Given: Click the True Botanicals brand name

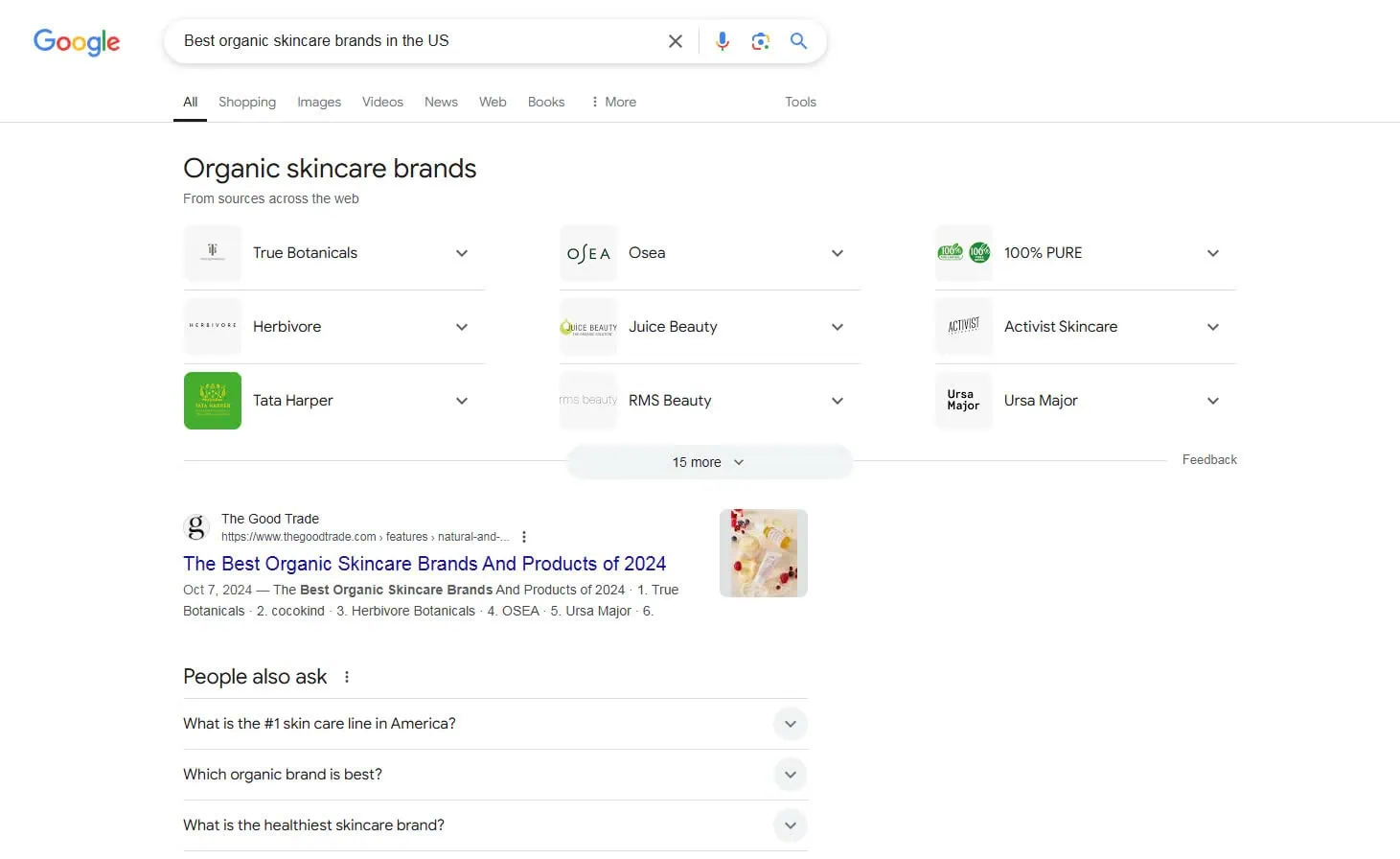Looking at the screenshot, I should pos(305,253).
